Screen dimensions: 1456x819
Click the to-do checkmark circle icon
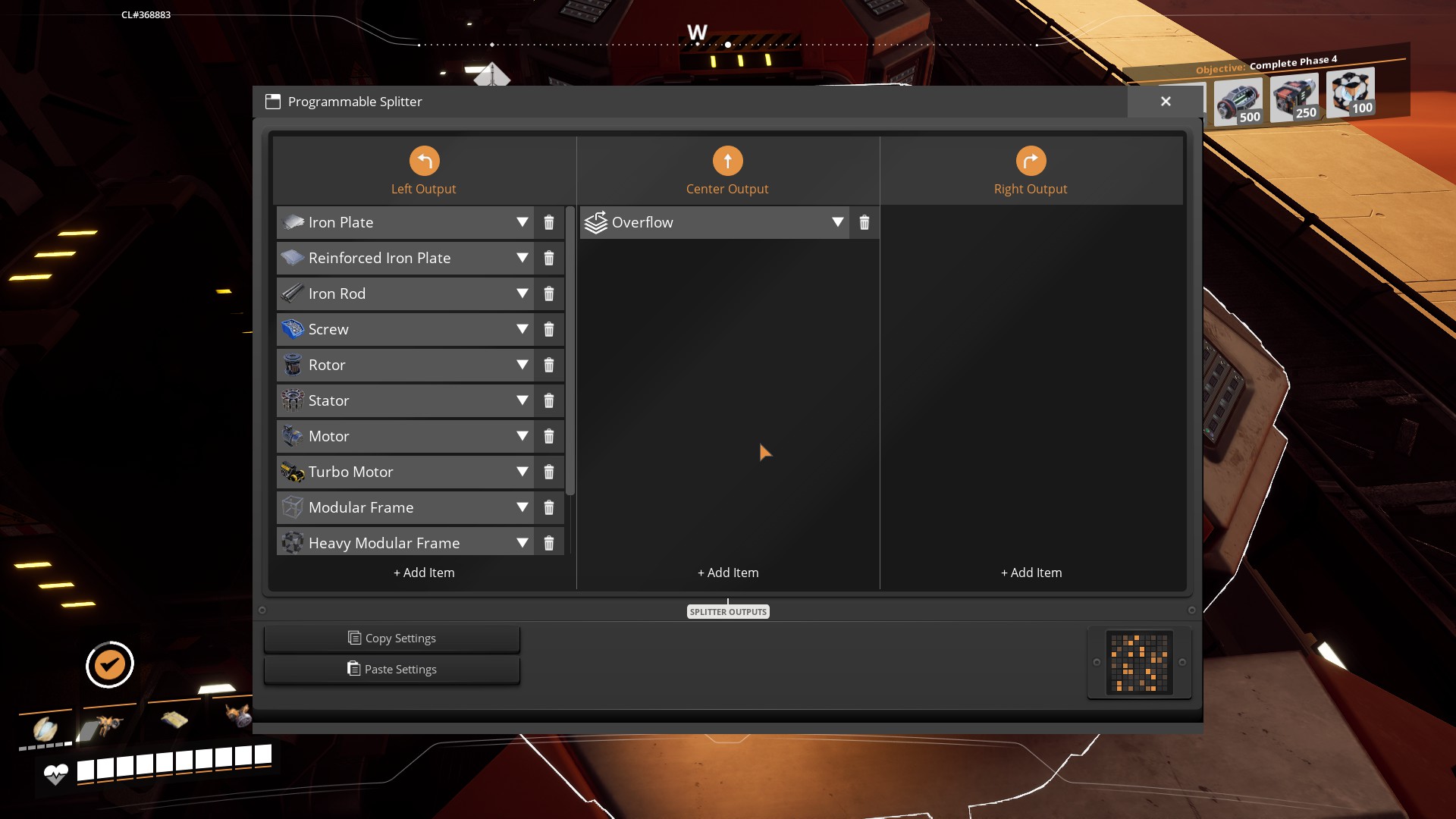pyautogui.click(x=110, y=665)
